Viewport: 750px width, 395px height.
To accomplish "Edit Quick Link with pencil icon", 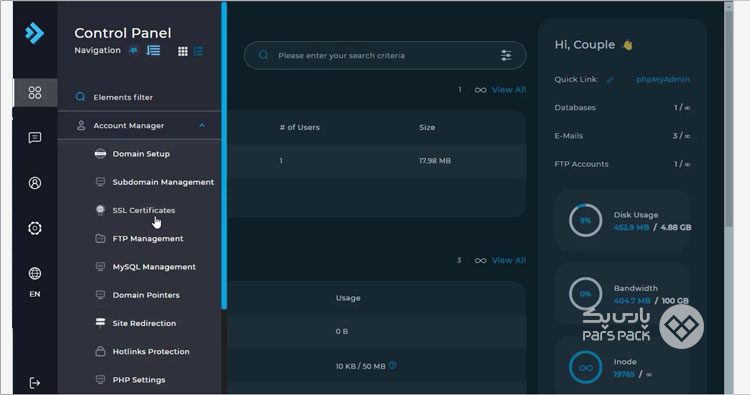I will (610, 80).
